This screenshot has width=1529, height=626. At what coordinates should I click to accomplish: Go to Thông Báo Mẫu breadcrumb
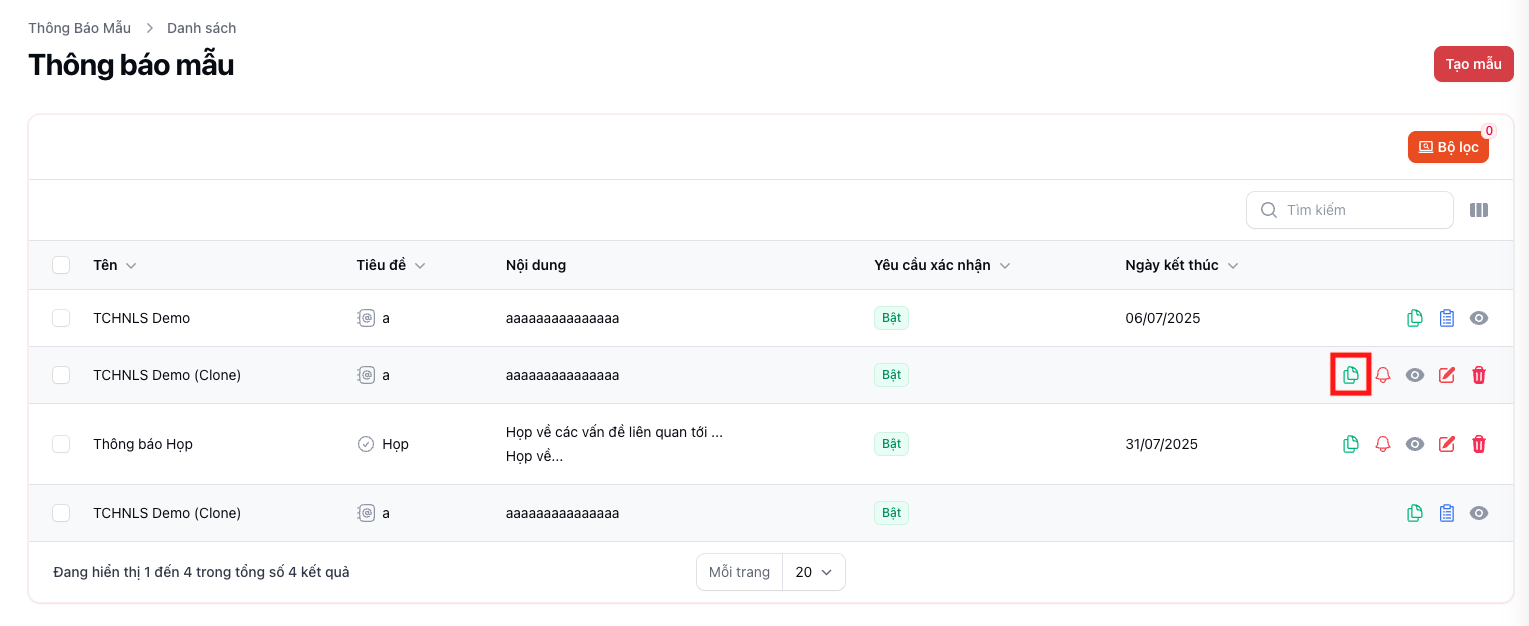(79, 28)
